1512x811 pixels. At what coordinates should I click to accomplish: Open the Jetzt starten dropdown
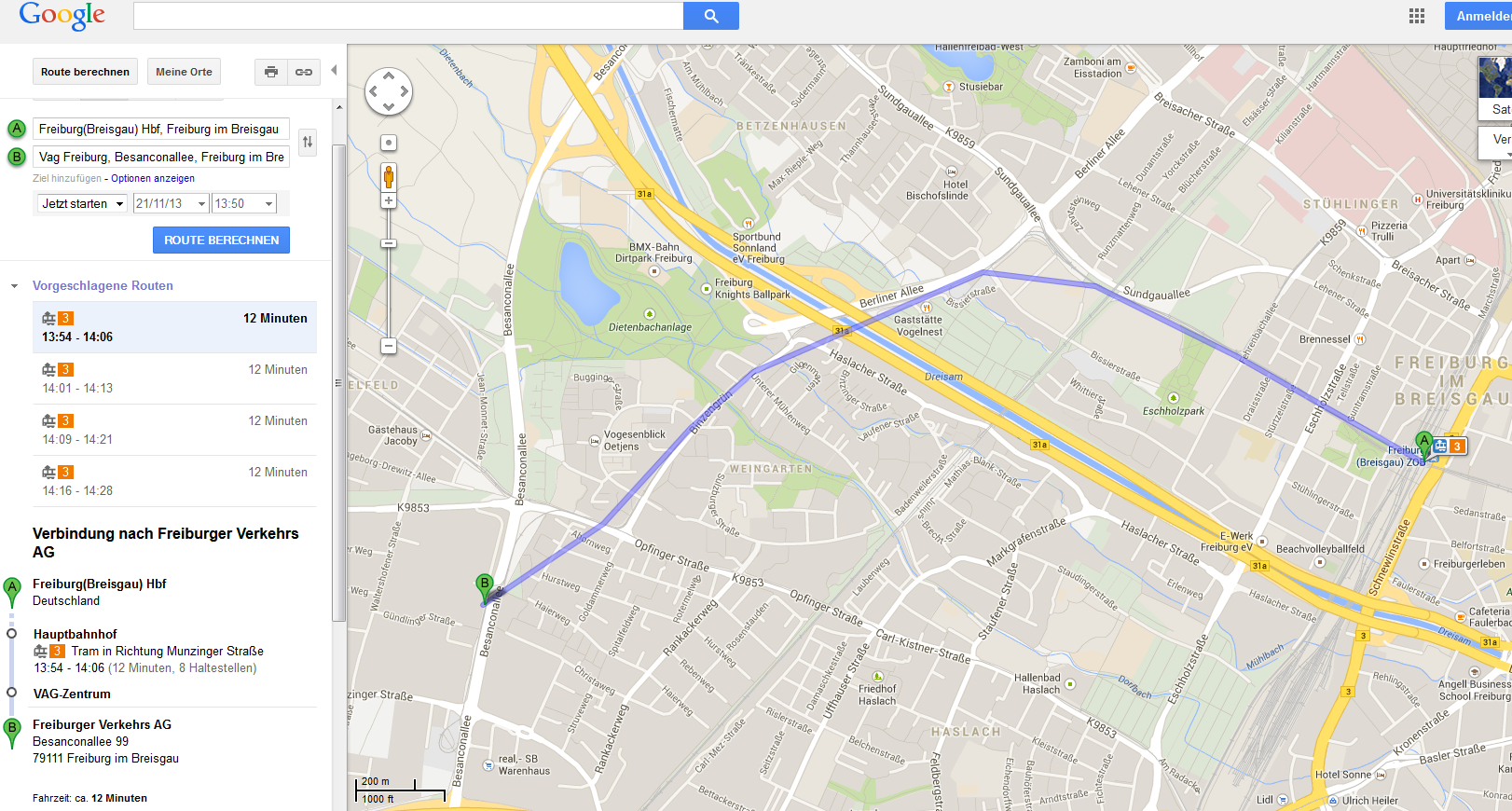82,203
